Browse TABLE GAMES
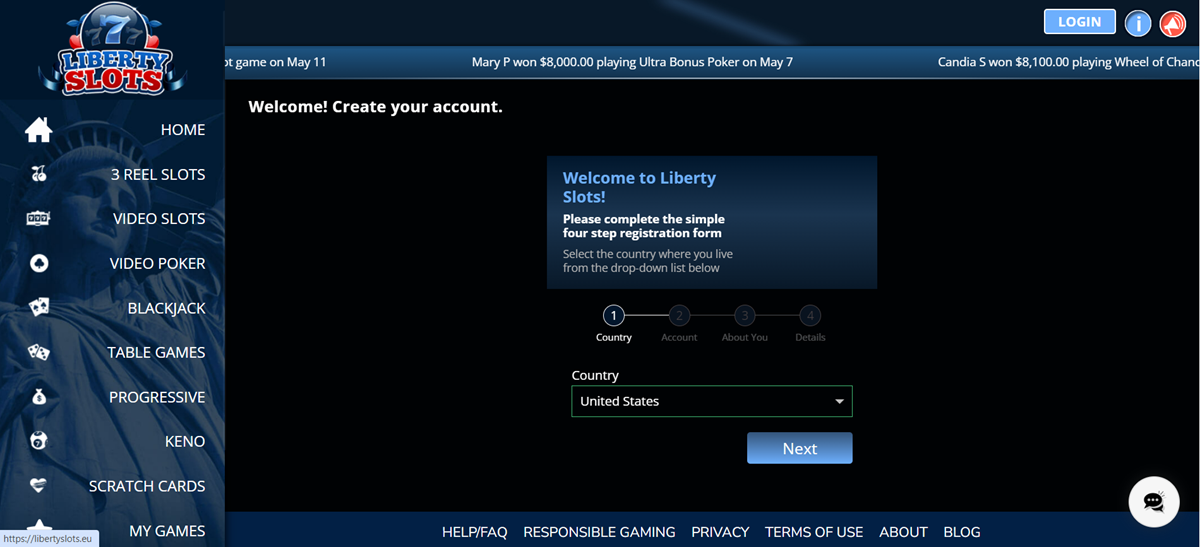The height and width of the screenshot is (547, 1200). [157, 352]
